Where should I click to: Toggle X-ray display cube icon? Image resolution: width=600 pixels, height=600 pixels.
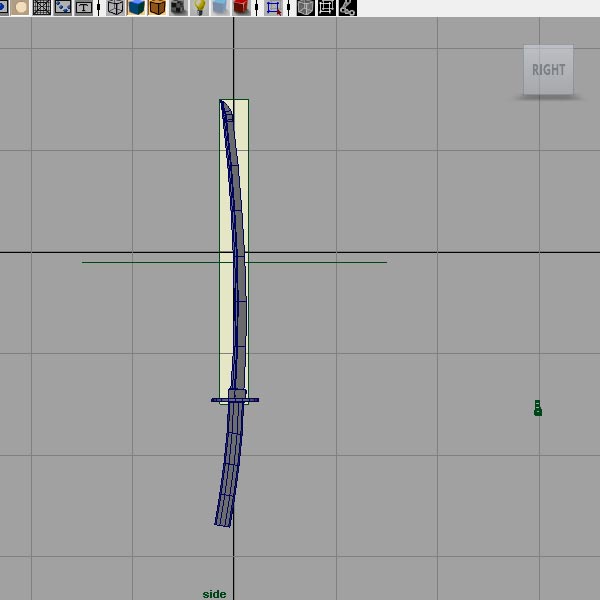coord(306,7)
